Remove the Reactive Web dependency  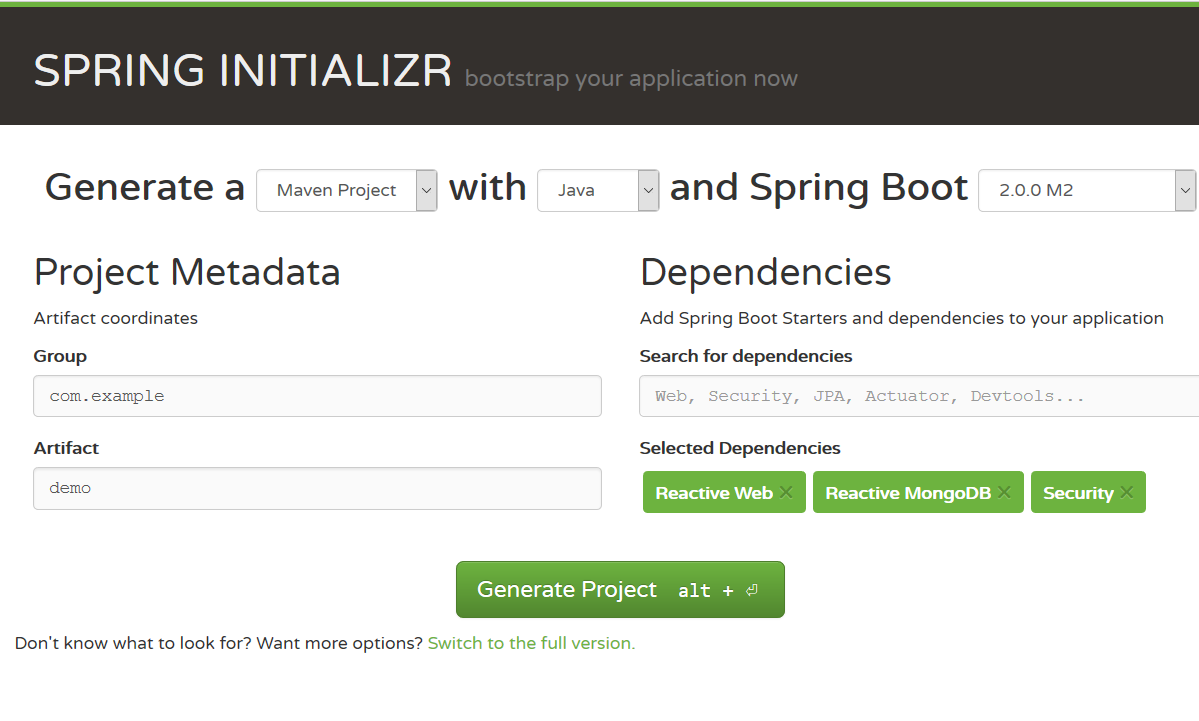[x=786, y=491]
